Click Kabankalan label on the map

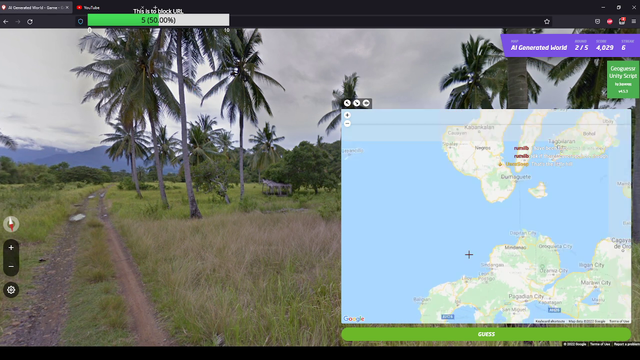(x=479, y=127)
